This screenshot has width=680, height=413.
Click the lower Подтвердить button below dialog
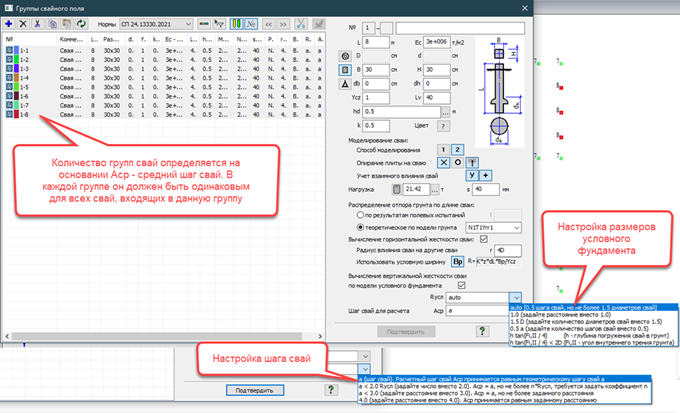coord(255,390)
